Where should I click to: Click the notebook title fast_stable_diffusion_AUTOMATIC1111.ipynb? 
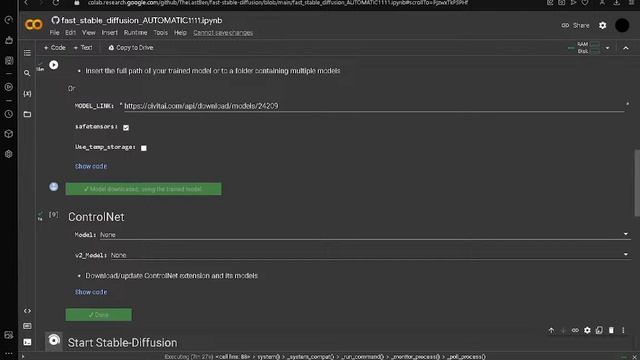pos(142,20)
